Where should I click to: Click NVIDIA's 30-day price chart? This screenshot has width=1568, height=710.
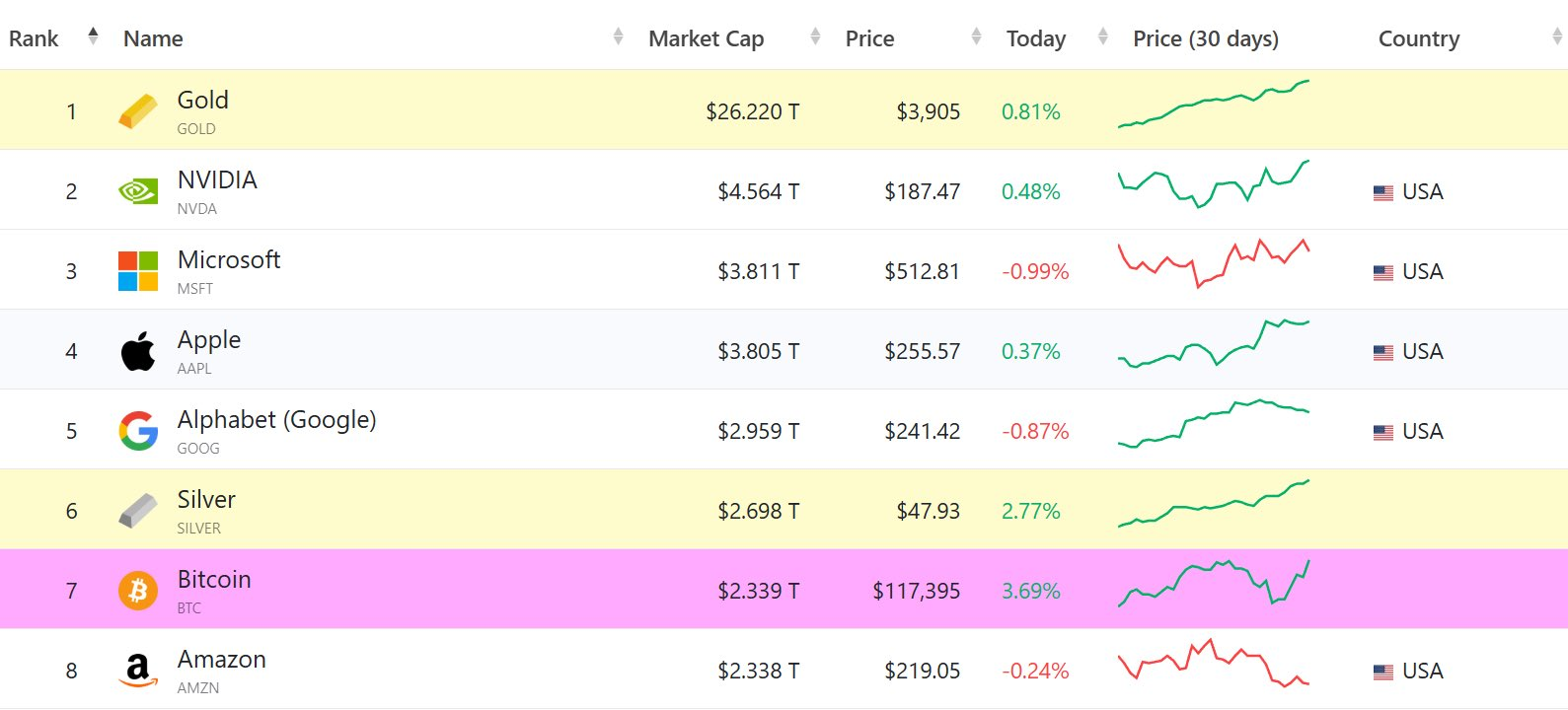click(x=1213, y=184)
